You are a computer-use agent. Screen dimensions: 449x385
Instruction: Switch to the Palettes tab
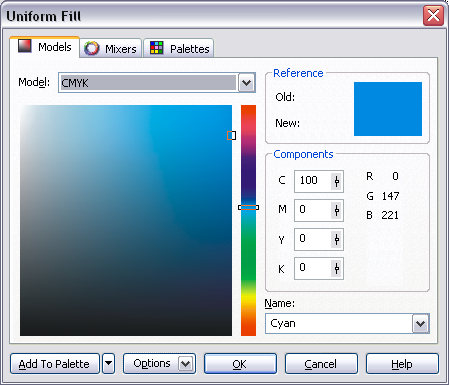(x=179, y=48)
